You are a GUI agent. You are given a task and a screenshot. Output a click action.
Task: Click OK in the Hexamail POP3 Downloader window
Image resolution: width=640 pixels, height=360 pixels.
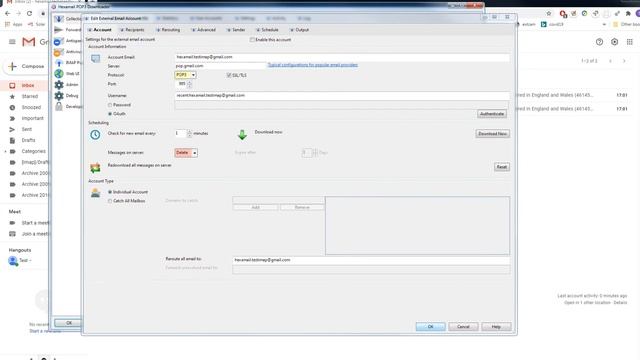click(69, 323)
